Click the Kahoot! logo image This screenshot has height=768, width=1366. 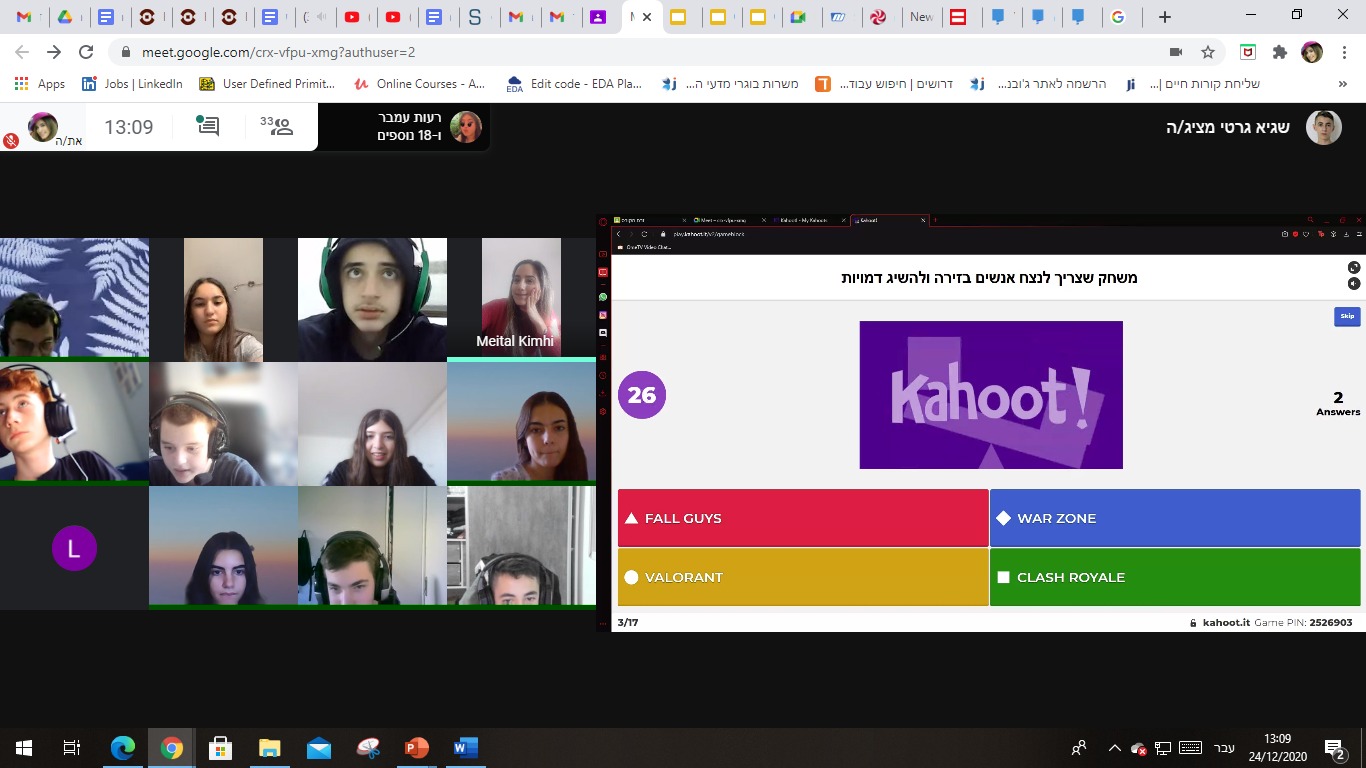pyautogui.click(x=991, y=395)
